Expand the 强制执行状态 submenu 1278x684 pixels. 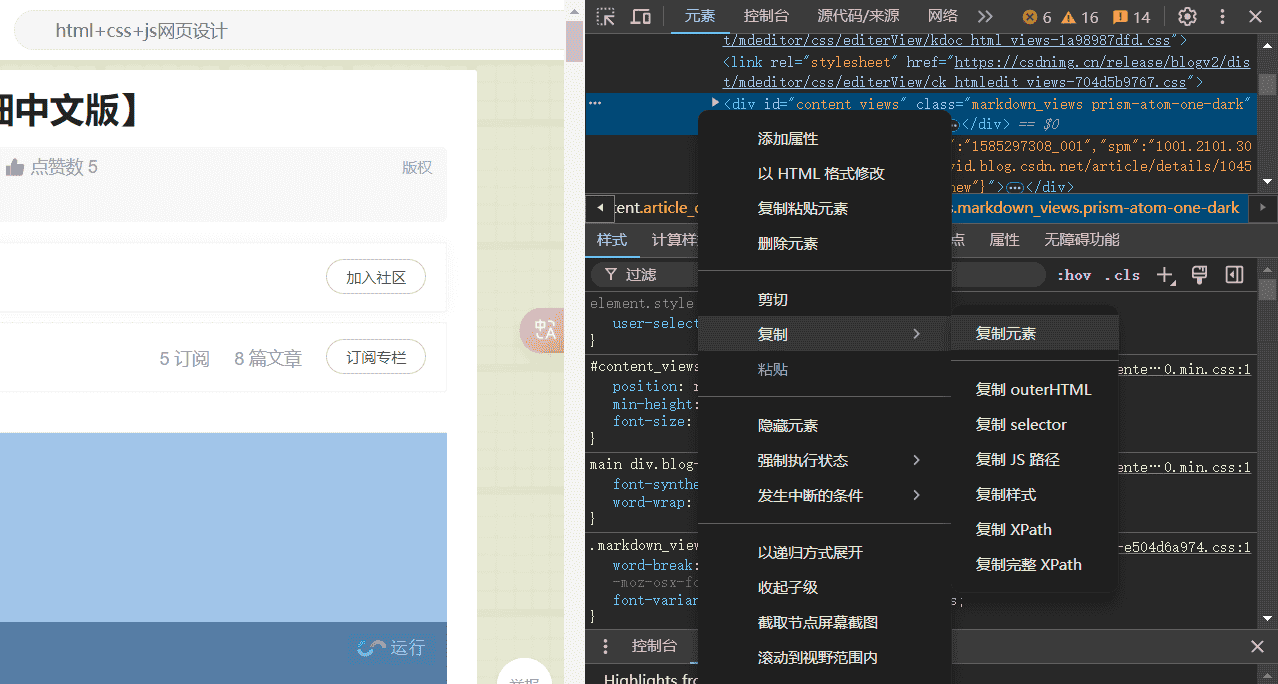click(x=802, y=460)
